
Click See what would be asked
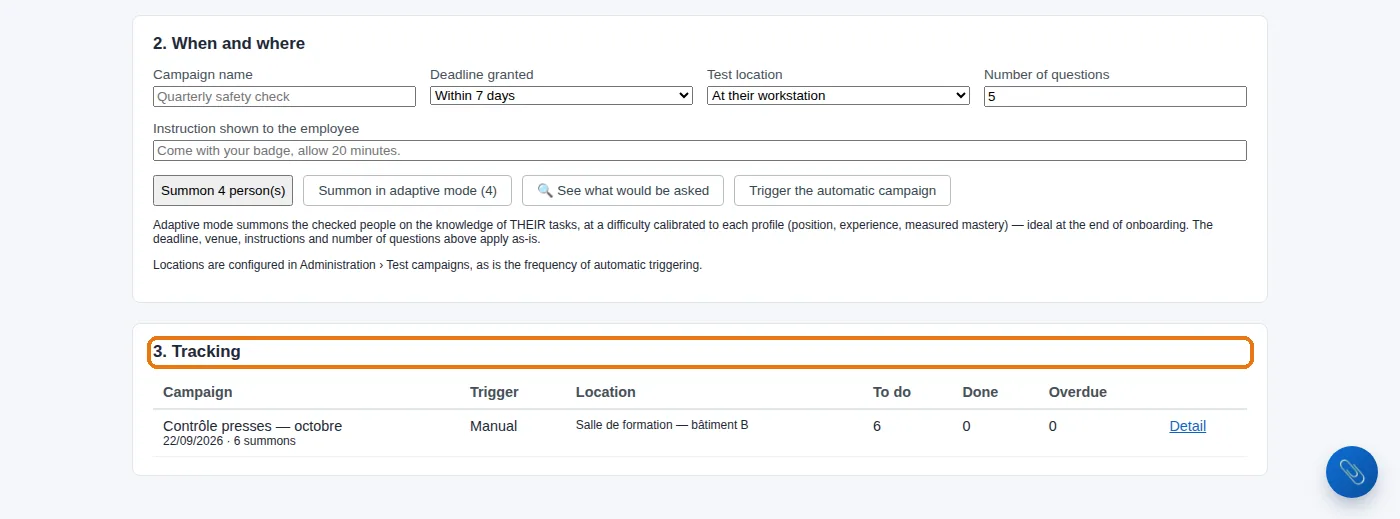pos(623,190)
